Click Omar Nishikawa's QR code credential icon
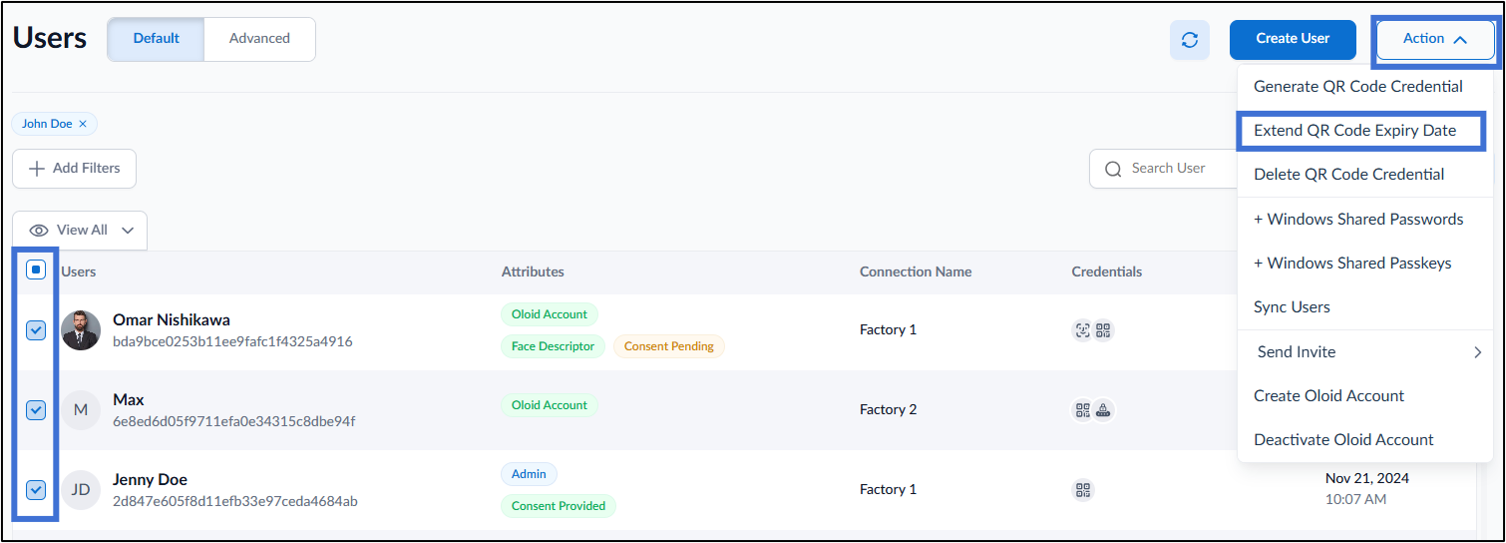Viewport: 1506px width, 543px height. pyautogui.click(x=1103, y=330)
